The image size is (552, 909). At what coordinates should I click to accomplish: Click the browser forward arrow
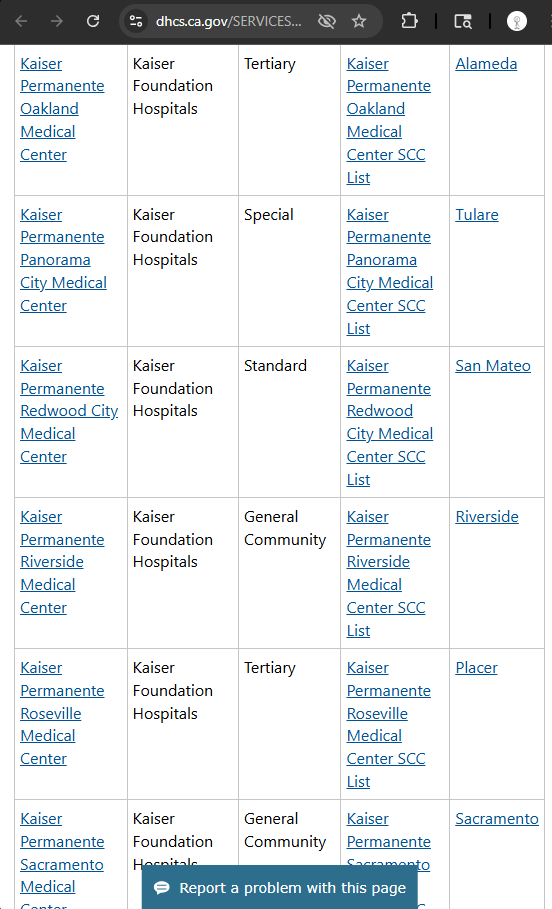(57, 21)
